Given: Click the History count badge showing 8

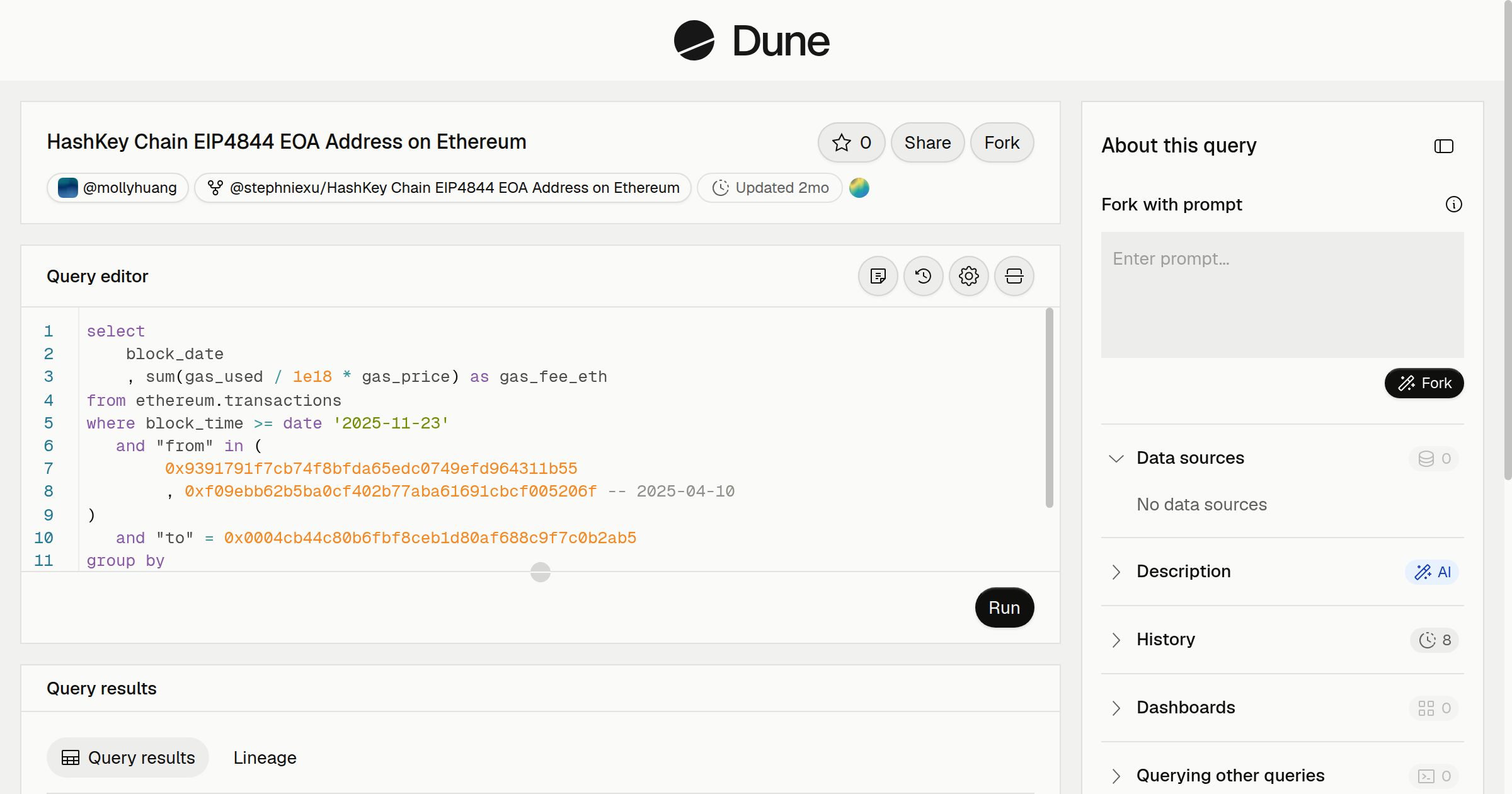Looking at the screenshot, I should [1435, 640].
